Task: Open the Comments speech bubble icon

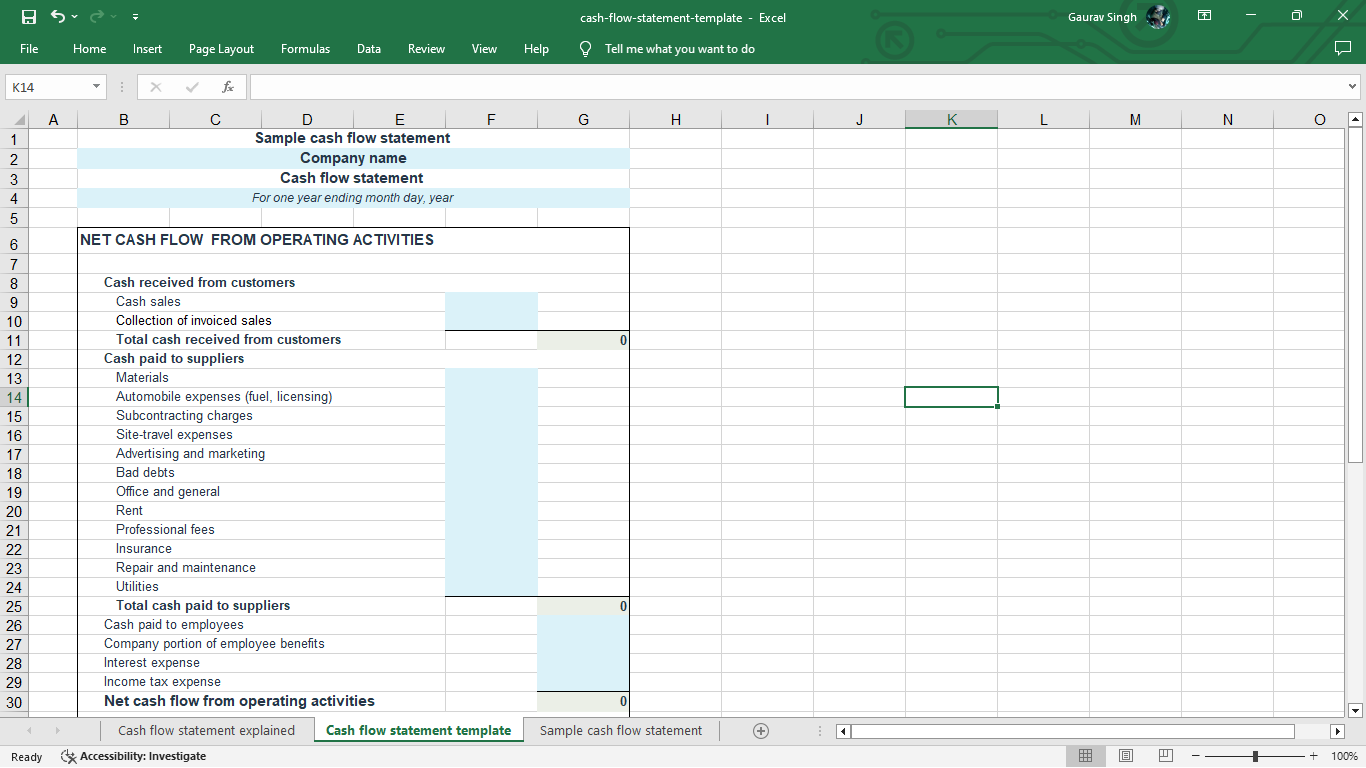Action: tap(1342, 49)
